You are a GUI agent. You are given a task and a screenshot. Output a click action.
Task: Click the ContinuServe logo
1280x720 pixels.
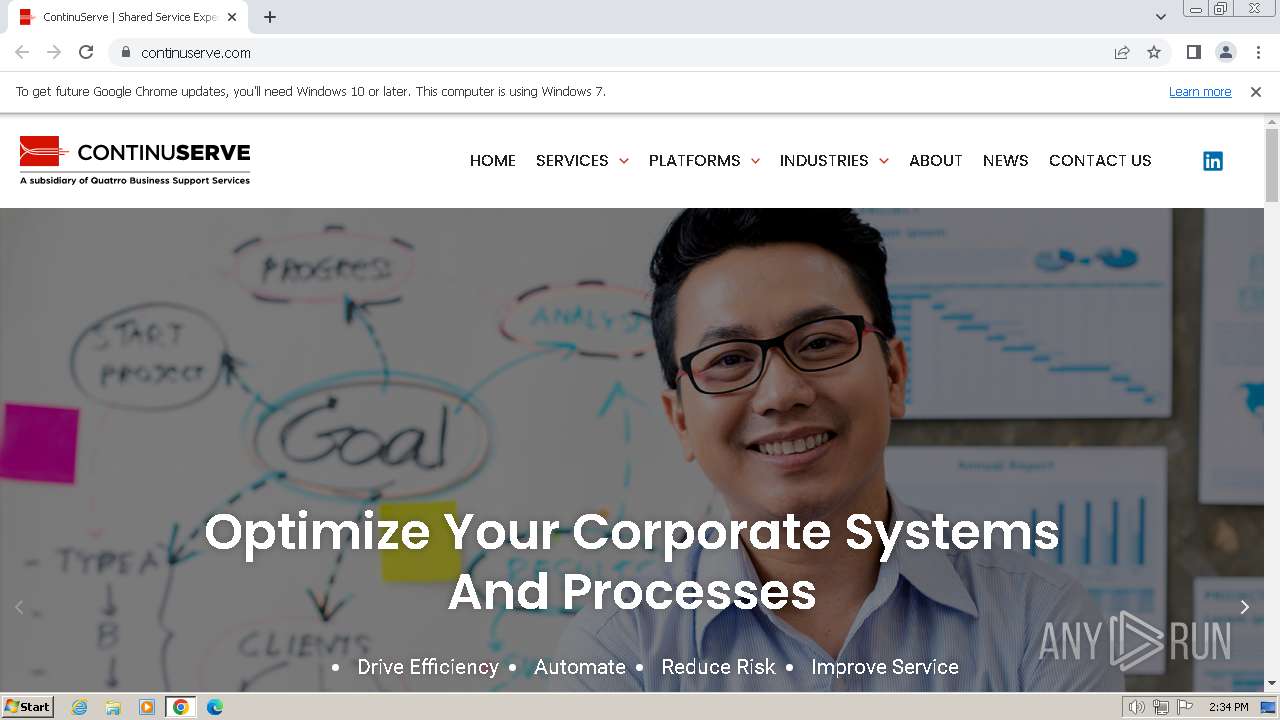(135, 160)
